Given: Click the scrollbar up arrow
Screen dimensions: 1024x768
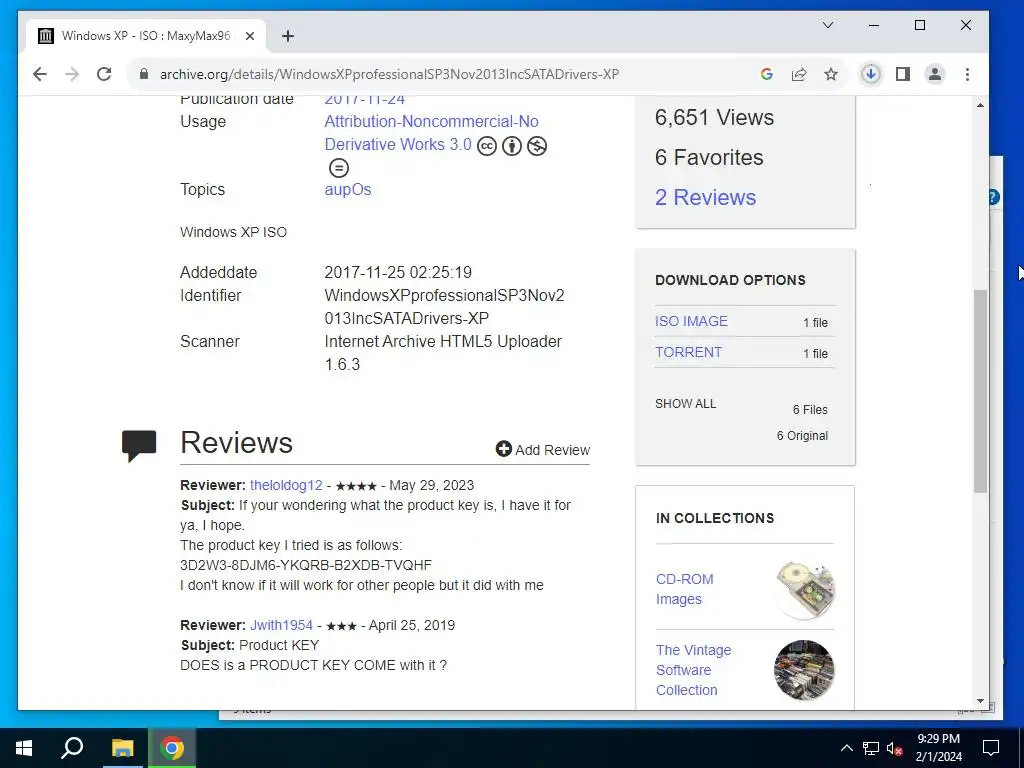Looking at the screenshot, I should click(980, 104).
